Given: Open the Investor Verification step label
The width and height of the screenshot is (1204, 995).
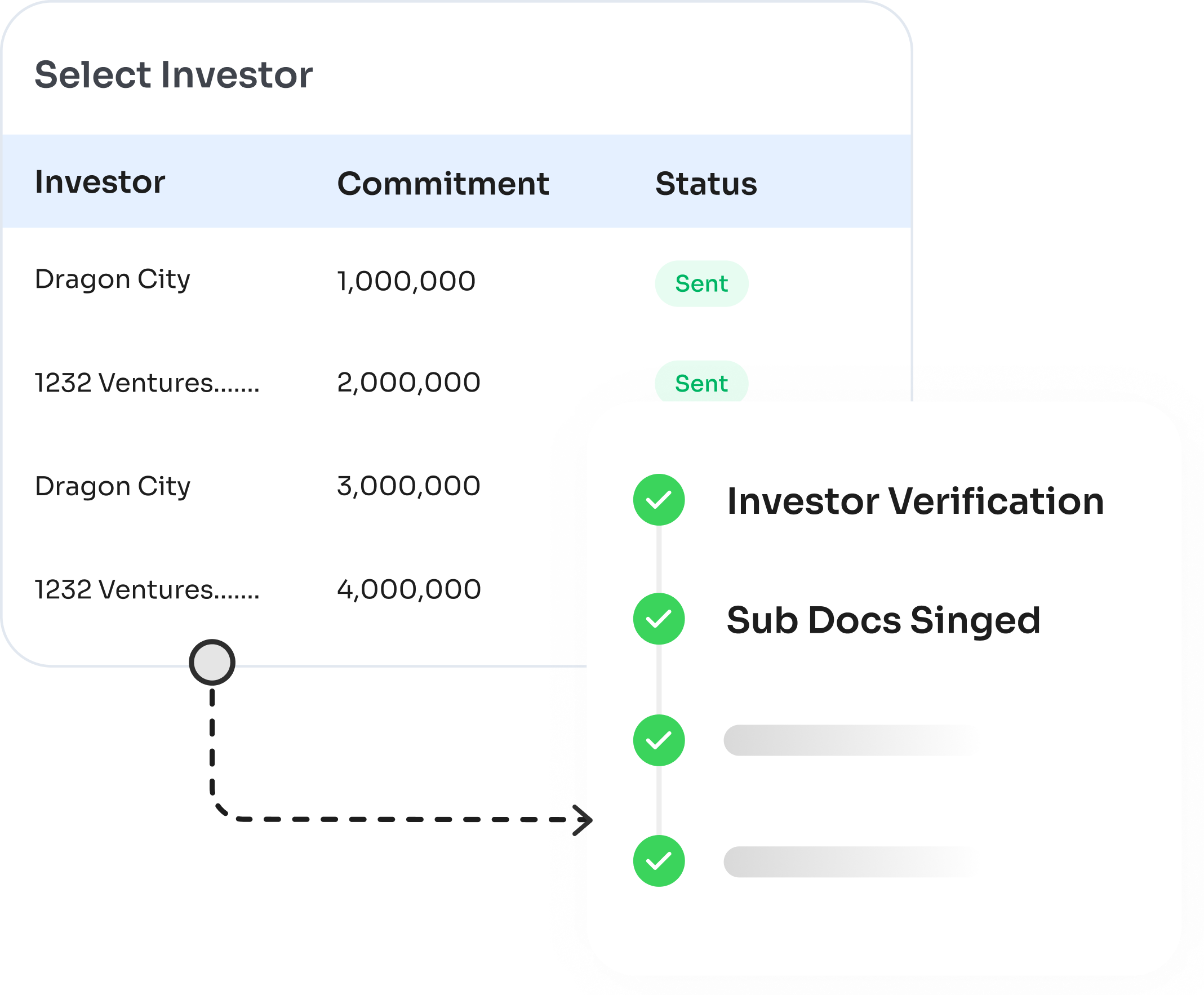Looking at the screenshot, I should click(x=915, y=500).
